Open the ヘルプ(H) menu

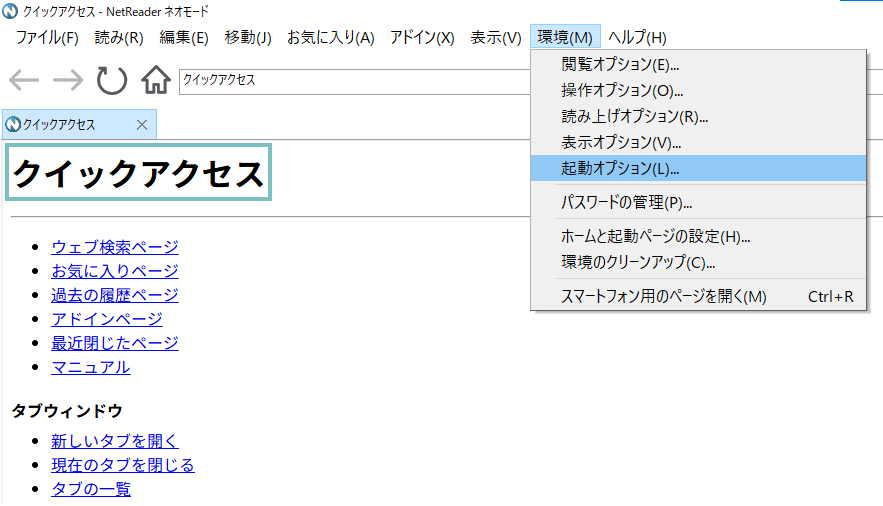[637, 38]
